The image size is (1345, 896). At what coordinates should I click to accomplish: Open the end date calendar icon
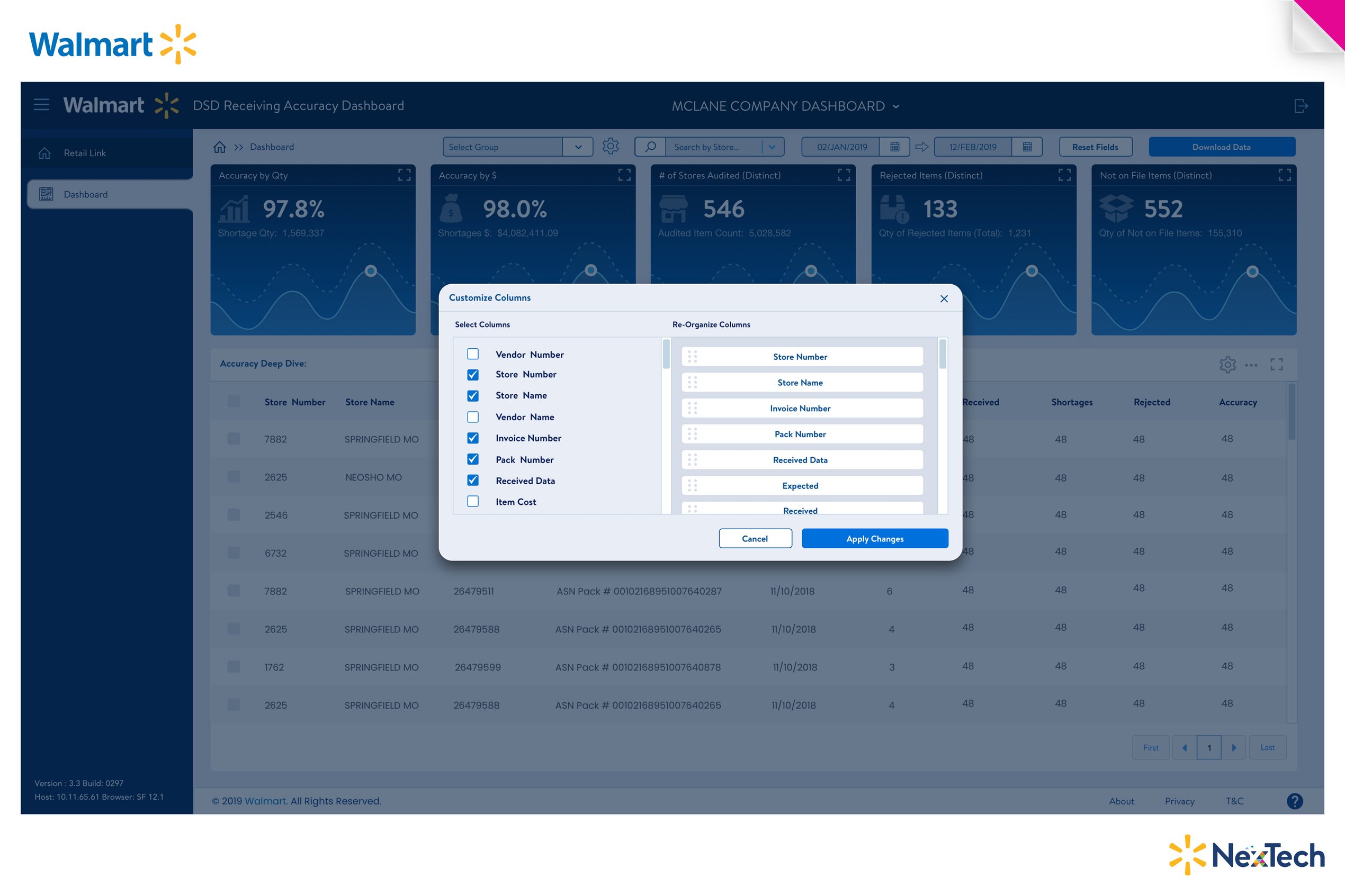[1027, 147]
